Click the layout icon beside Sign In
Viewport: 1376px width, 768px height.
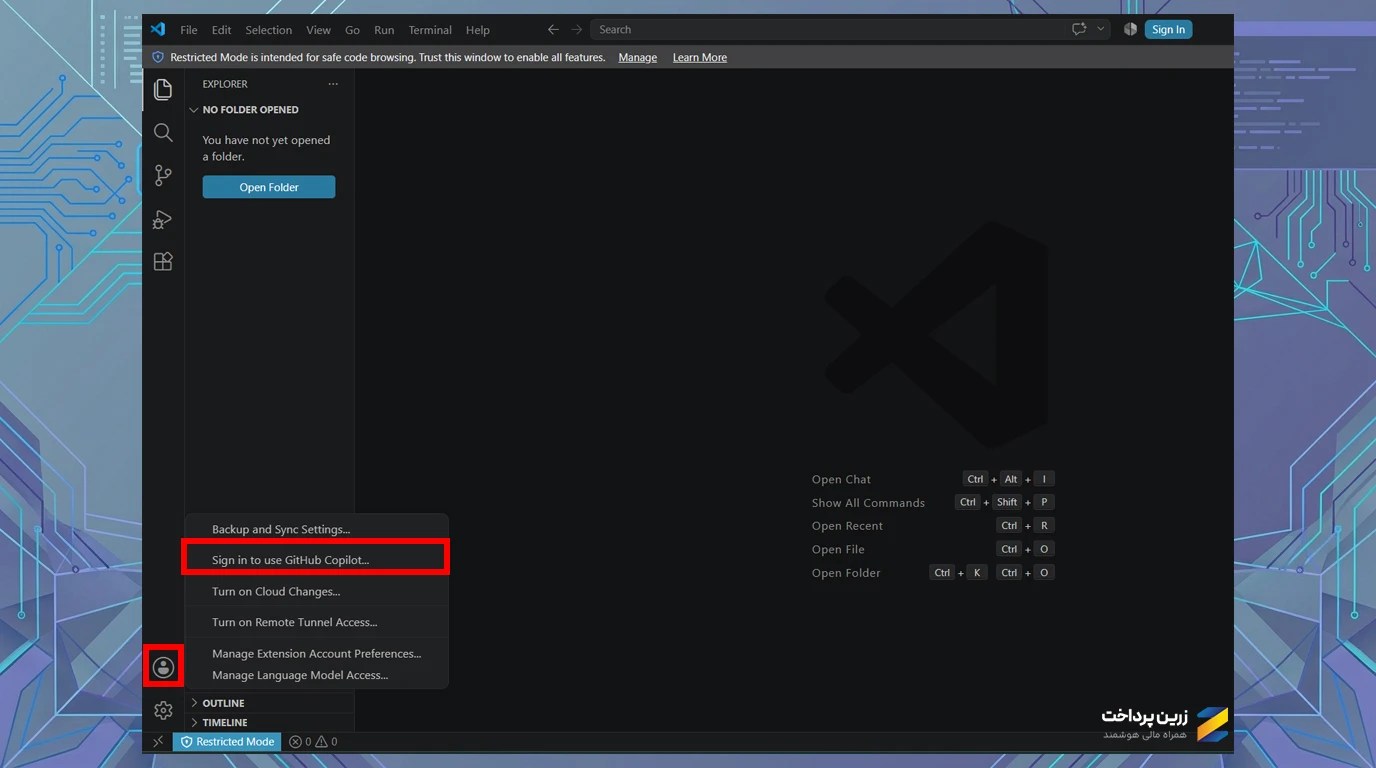pyautogui.click(x=1130, y=29)
